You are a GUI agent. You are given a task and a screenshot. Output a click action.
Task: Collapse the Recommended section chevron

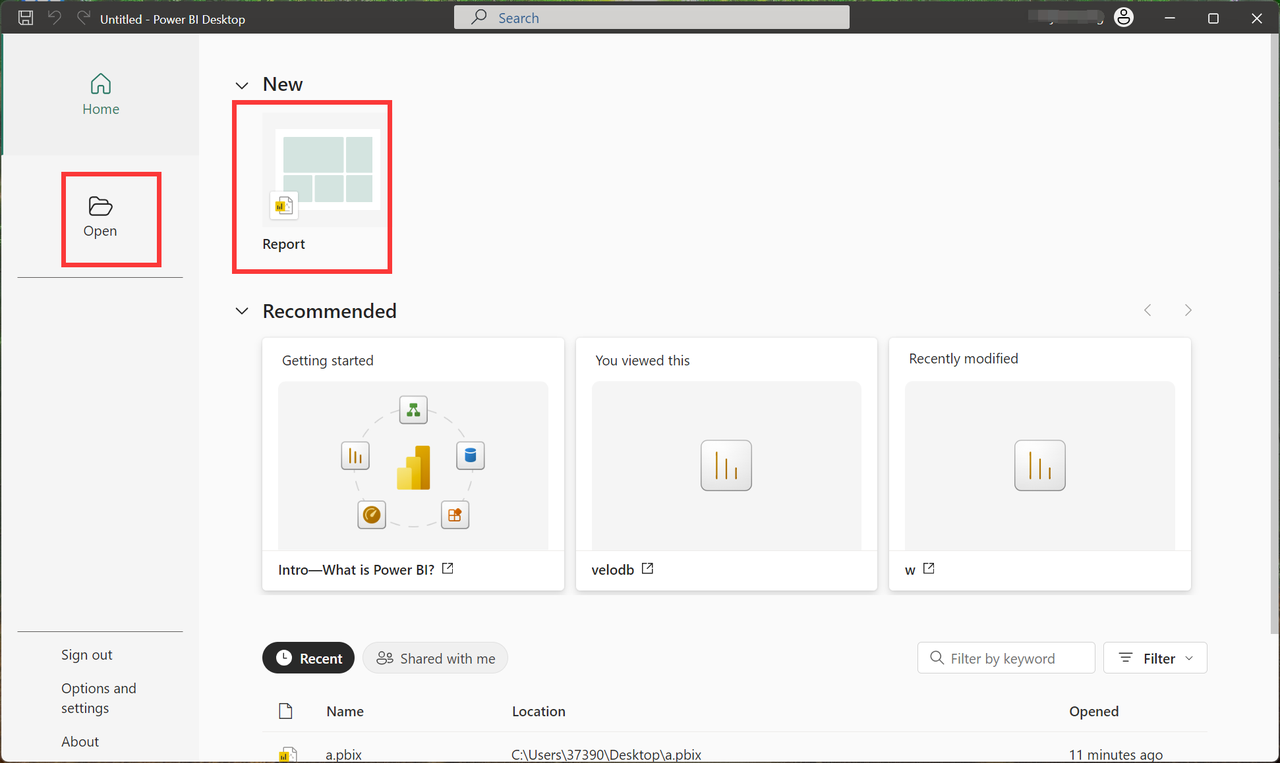[x=241, y=311]
